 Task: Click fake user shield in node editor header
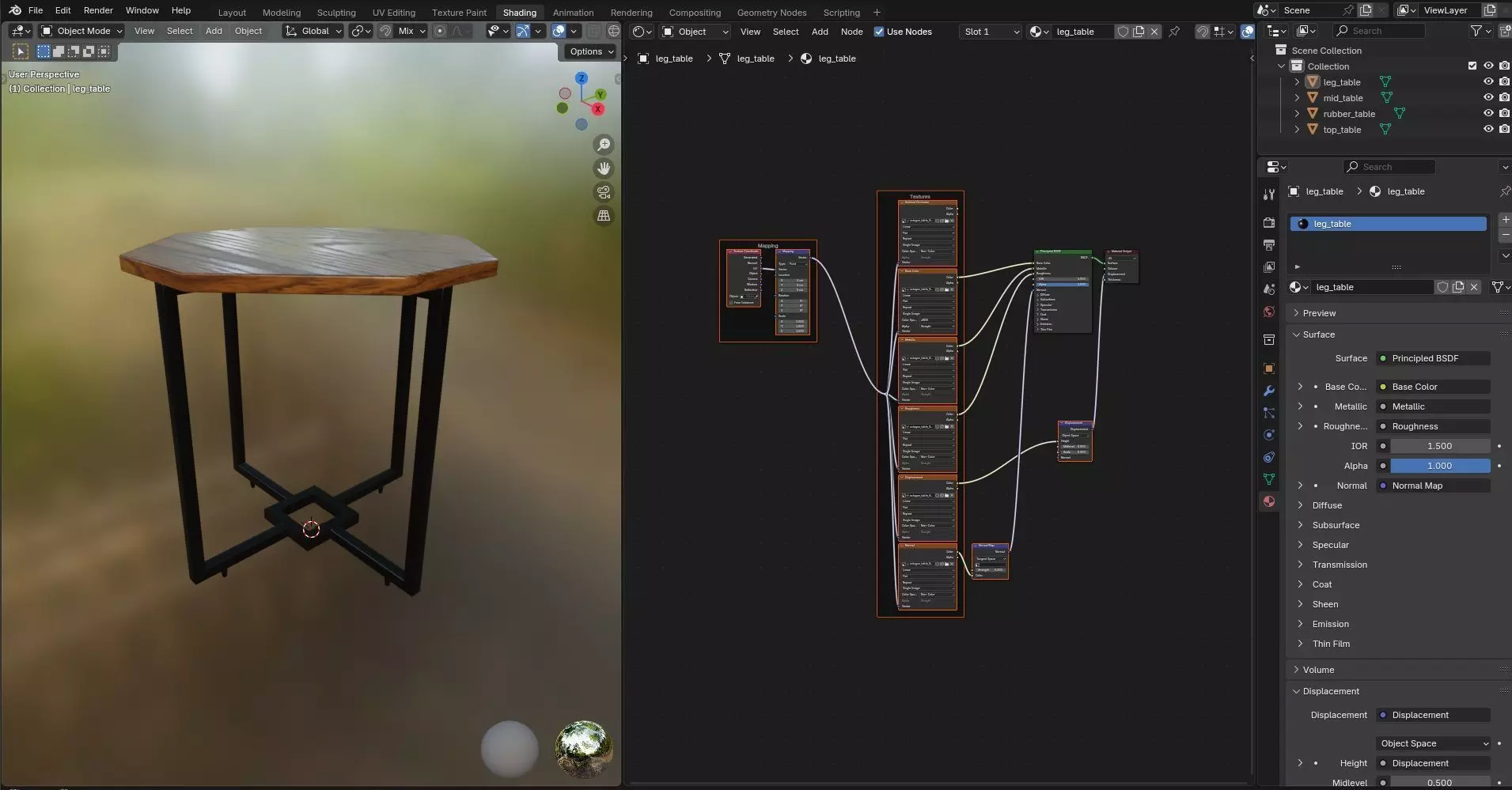click(1123, 32)
